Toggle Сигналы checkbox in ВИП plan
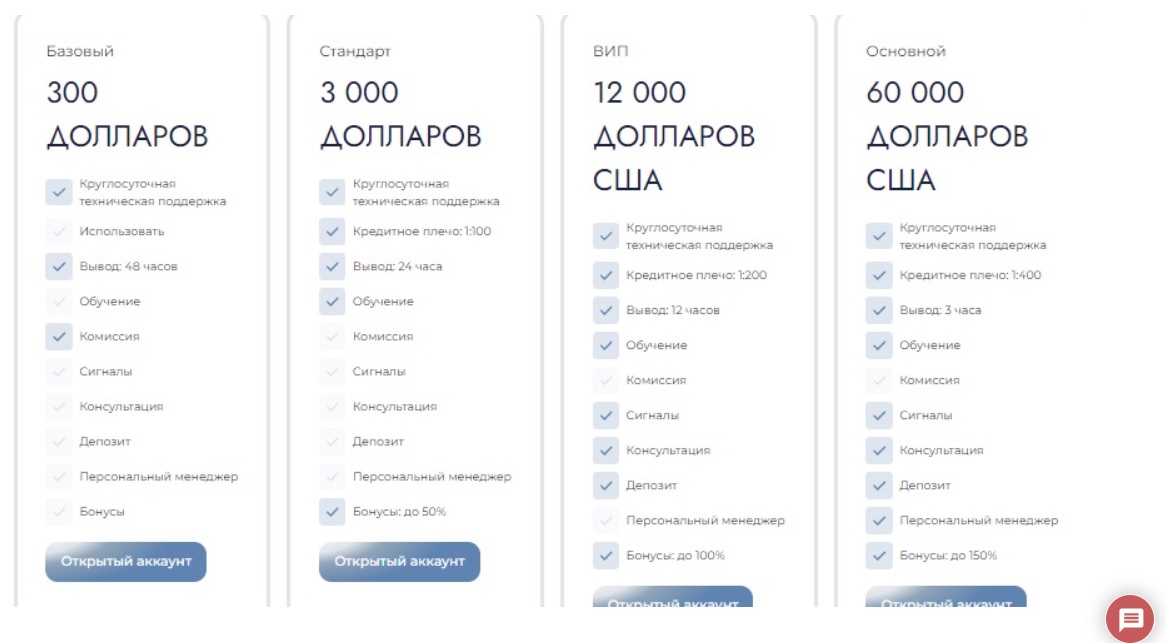 pos(605,415)
